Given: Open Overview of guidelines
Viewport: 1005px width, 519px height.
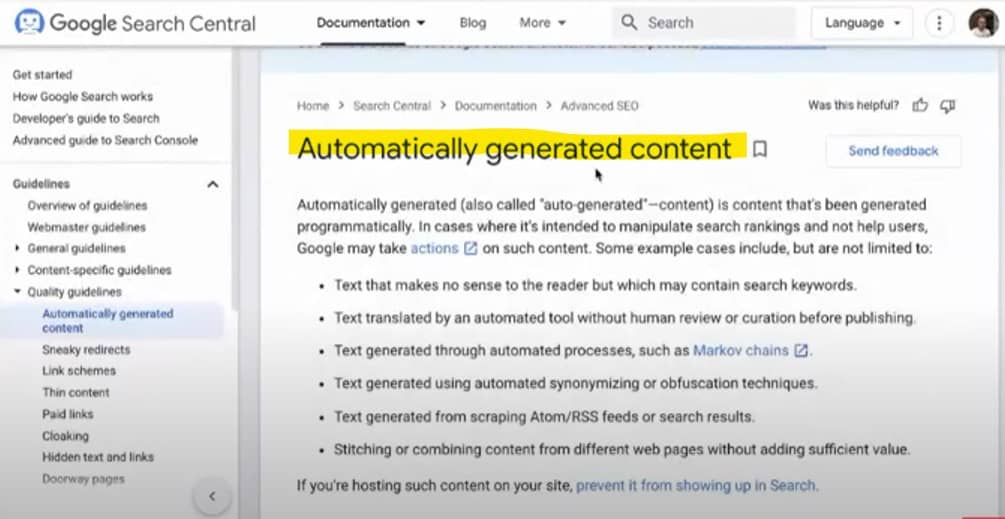Looking at the screenshot, I should [87, 206].
